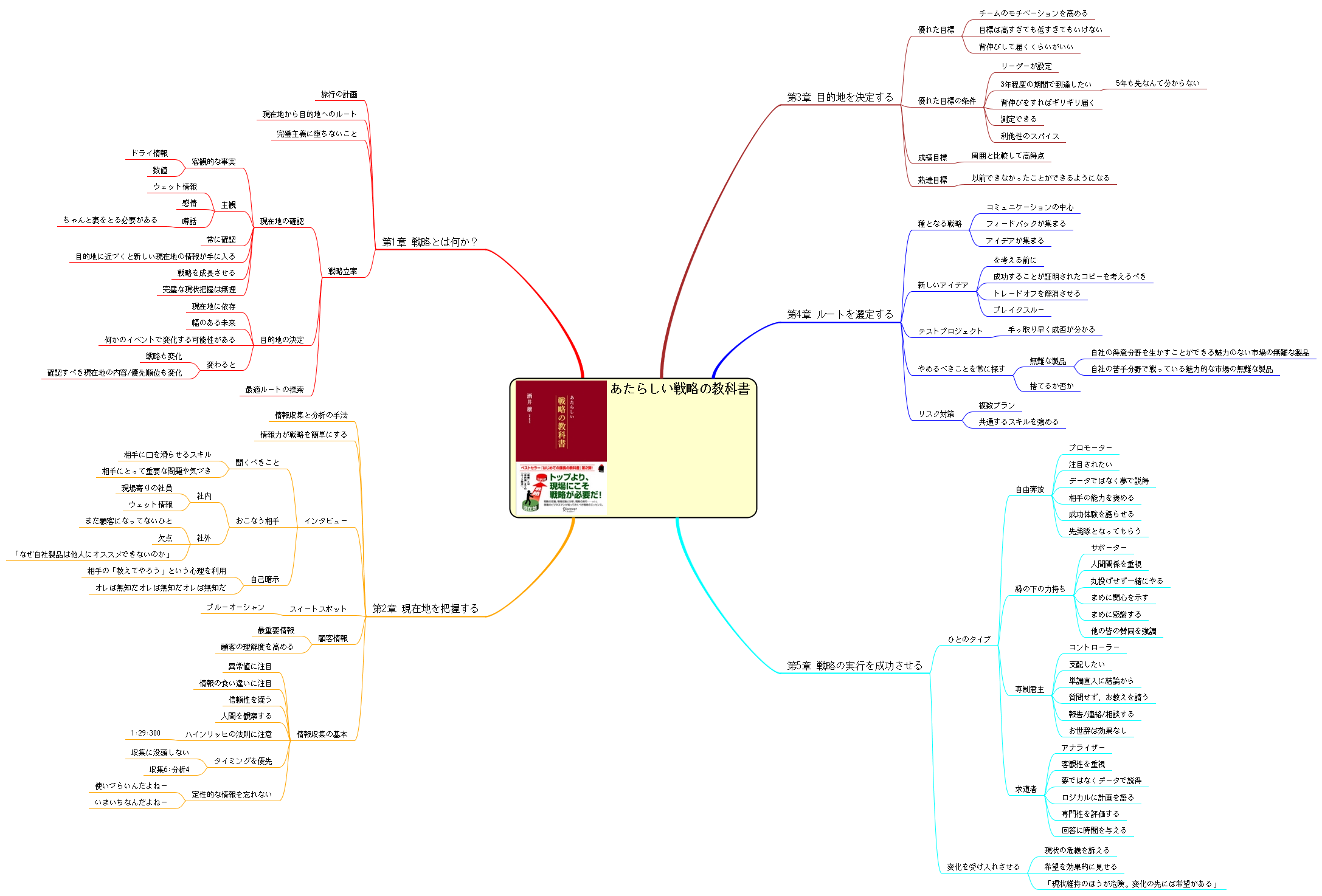
Task: Select the 目的地の決定 node
Action: tap(282, 340)
